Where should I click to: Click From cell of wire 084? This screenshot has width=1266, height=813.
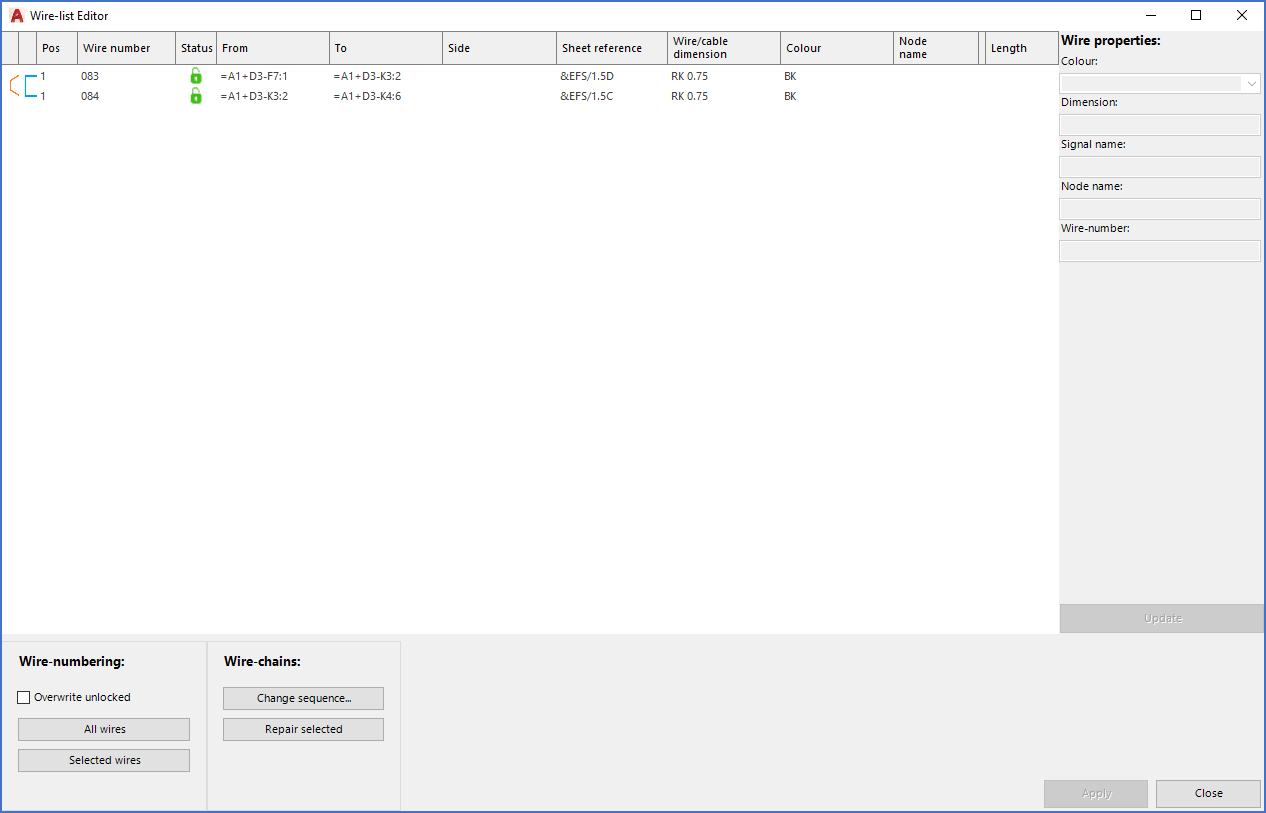point(254,96)
